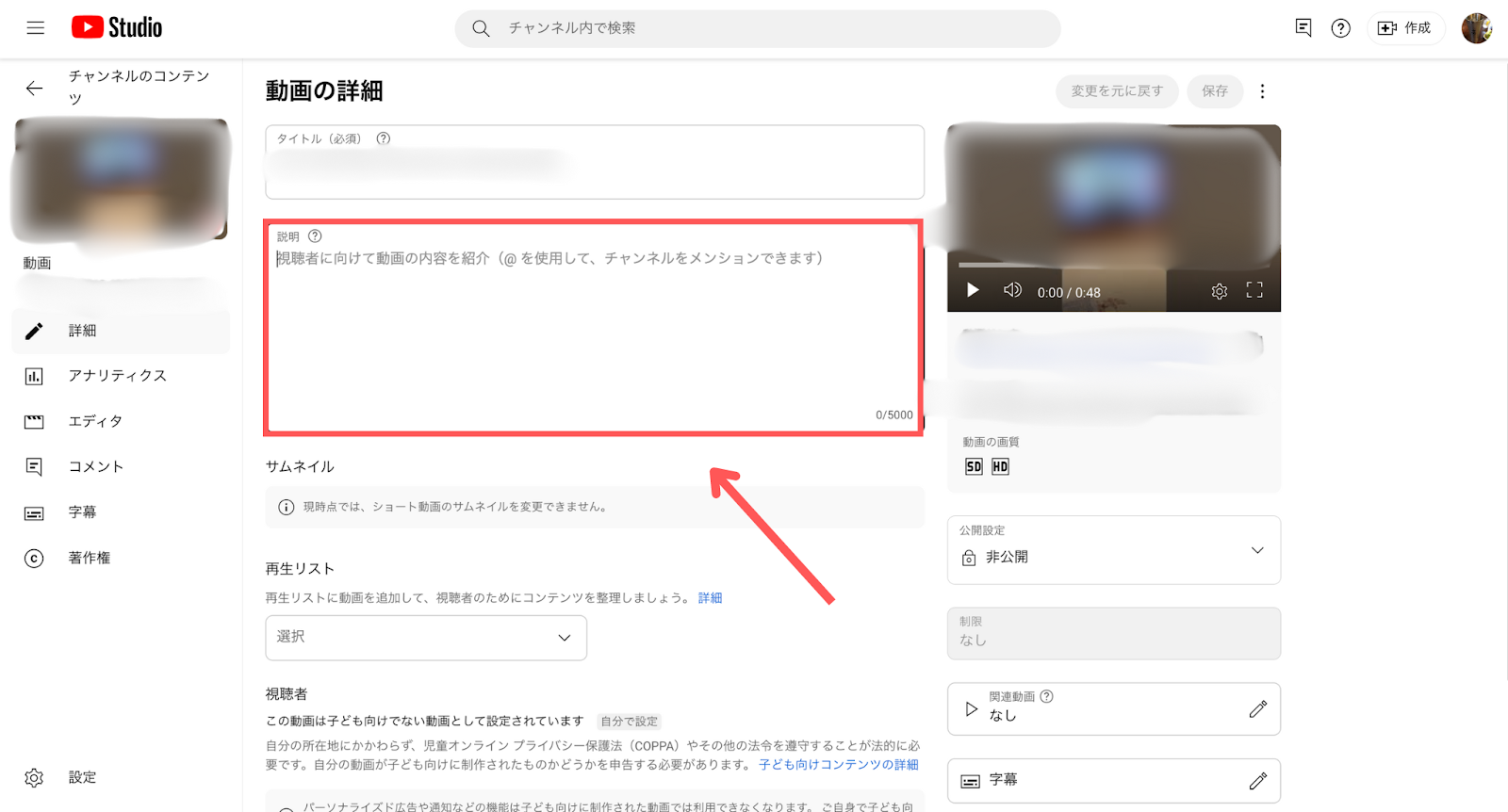Open 字幕 in the left sidebar

(x=121, y=512)
